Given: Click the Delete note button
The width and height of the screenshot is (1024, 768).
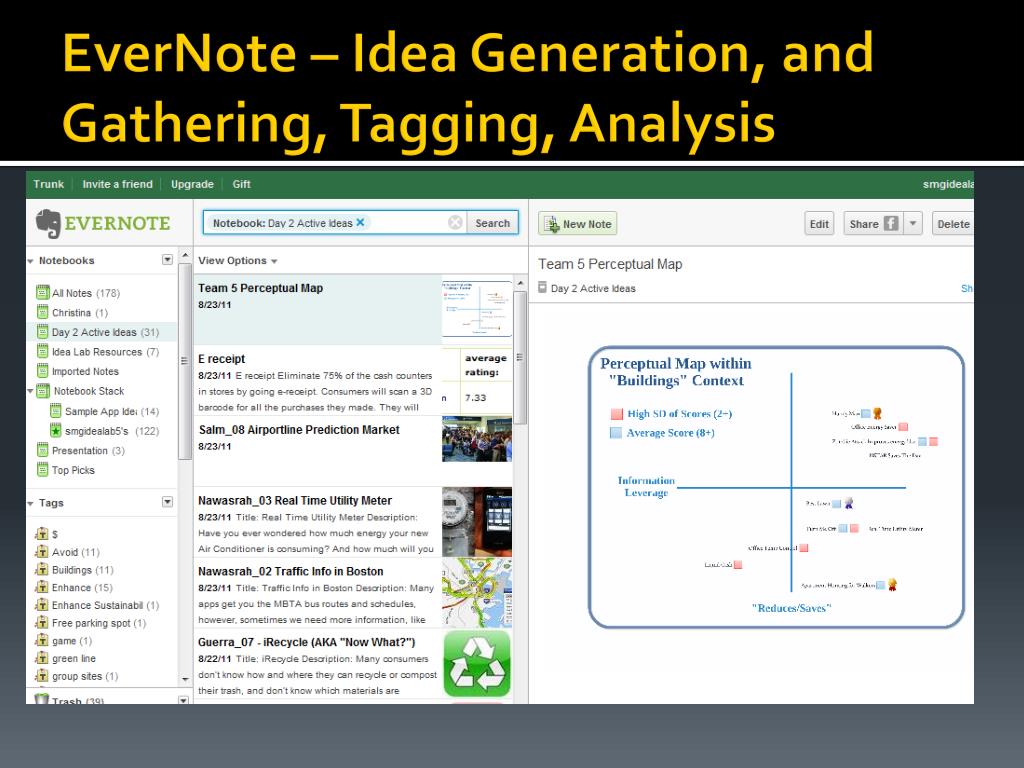Looking at the screenshot, I should click(x=953, y=224).
